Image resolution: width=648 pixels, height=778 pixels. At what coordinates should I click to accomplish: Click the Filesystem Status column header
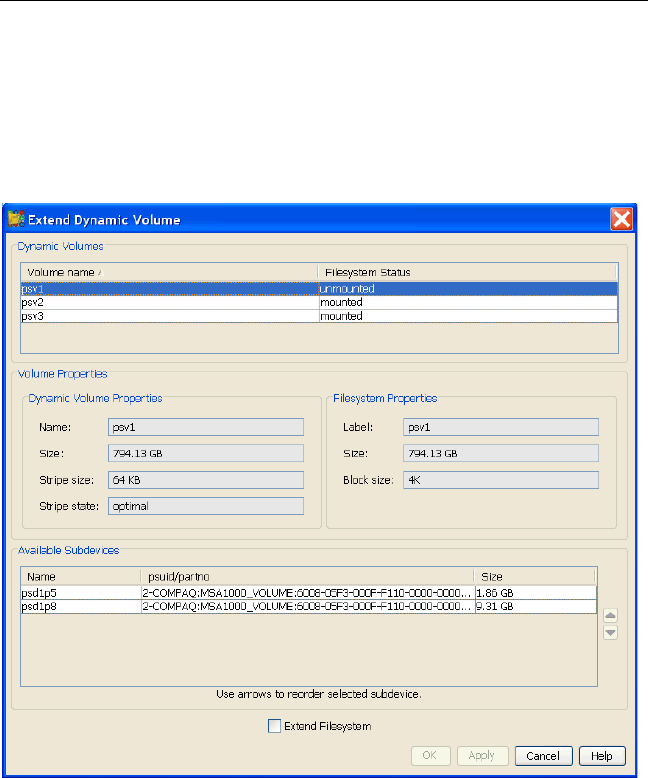(465, 272)
